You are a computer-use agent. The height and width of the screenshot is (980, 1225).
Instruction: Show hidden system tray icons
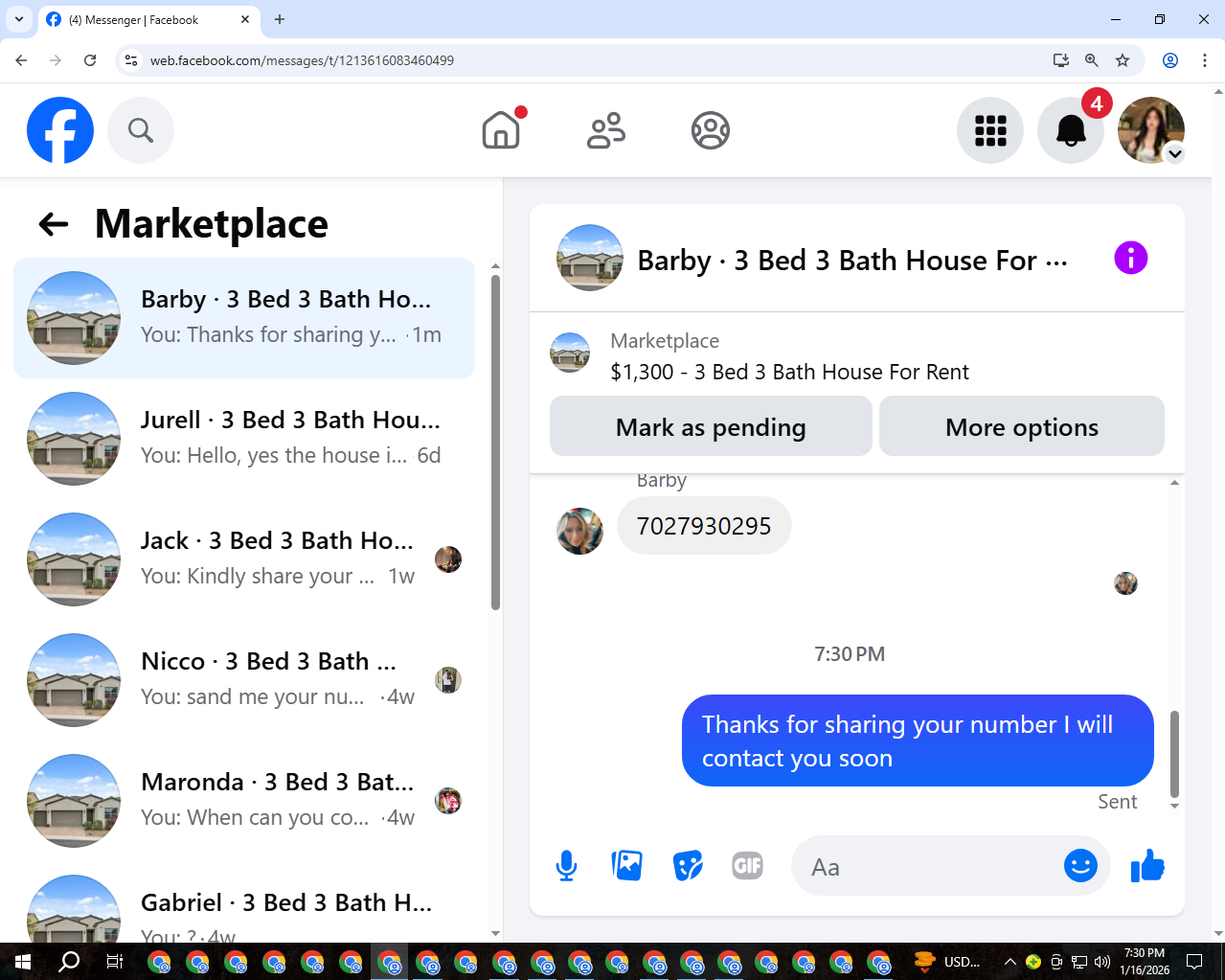coord(1009,962)
